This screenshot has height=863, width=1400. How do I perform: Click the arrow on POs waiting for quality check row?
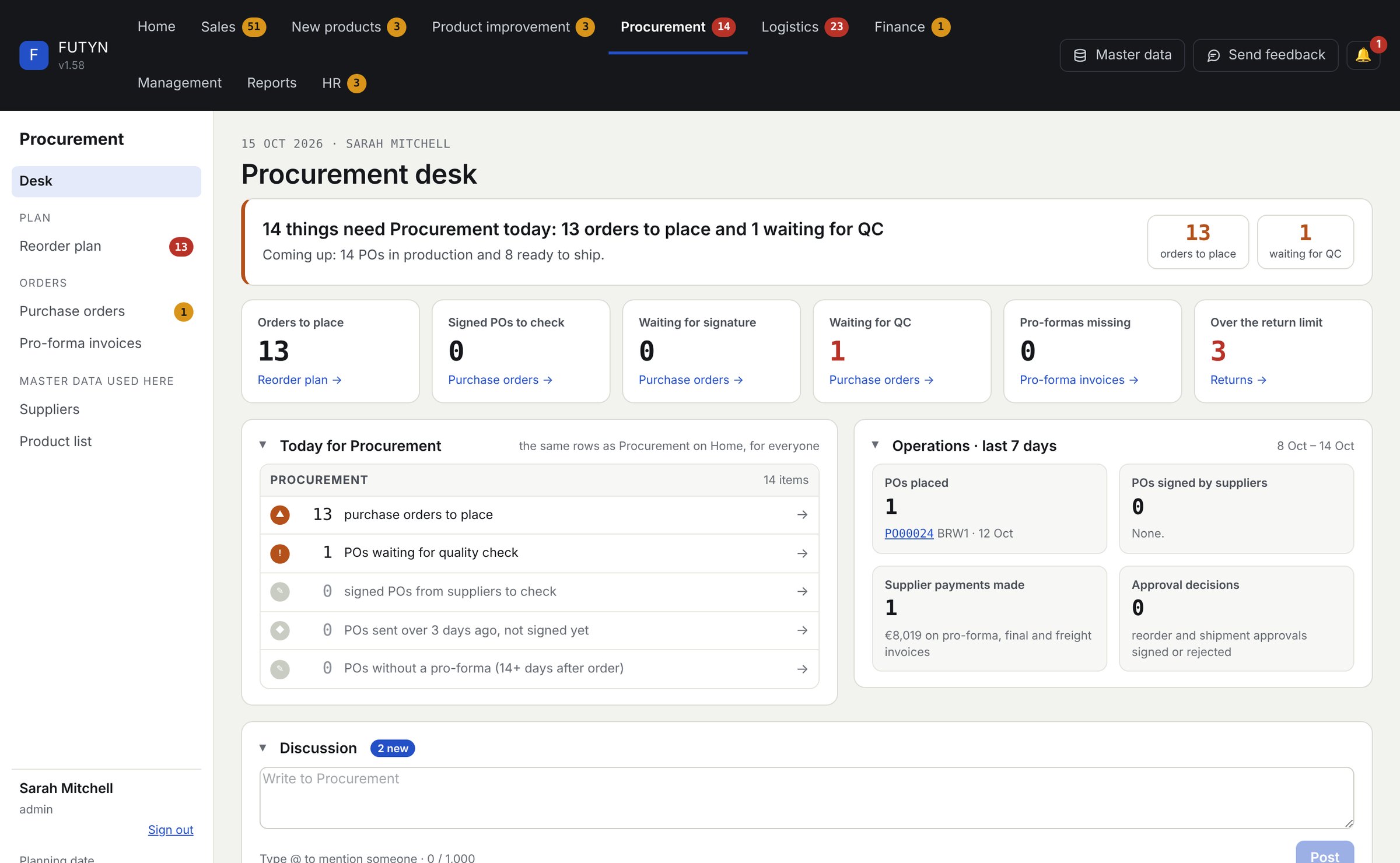(x=802, y=553)
